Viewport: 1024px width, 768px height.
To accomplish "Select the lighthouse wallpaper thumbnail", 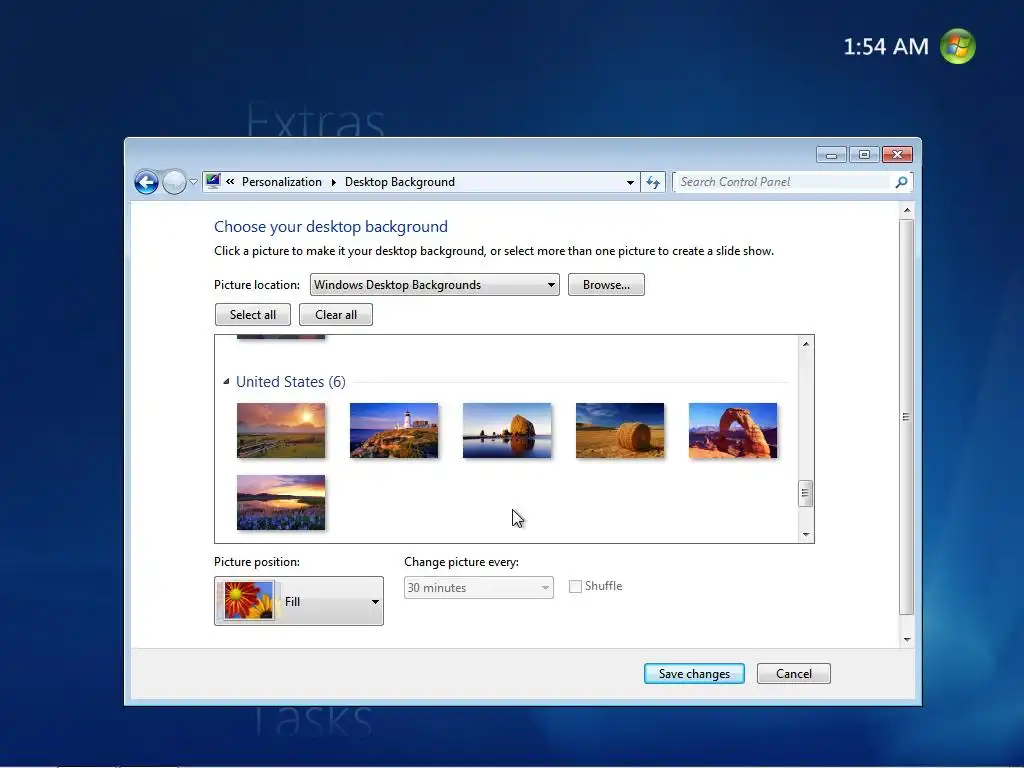I will 394,430.
